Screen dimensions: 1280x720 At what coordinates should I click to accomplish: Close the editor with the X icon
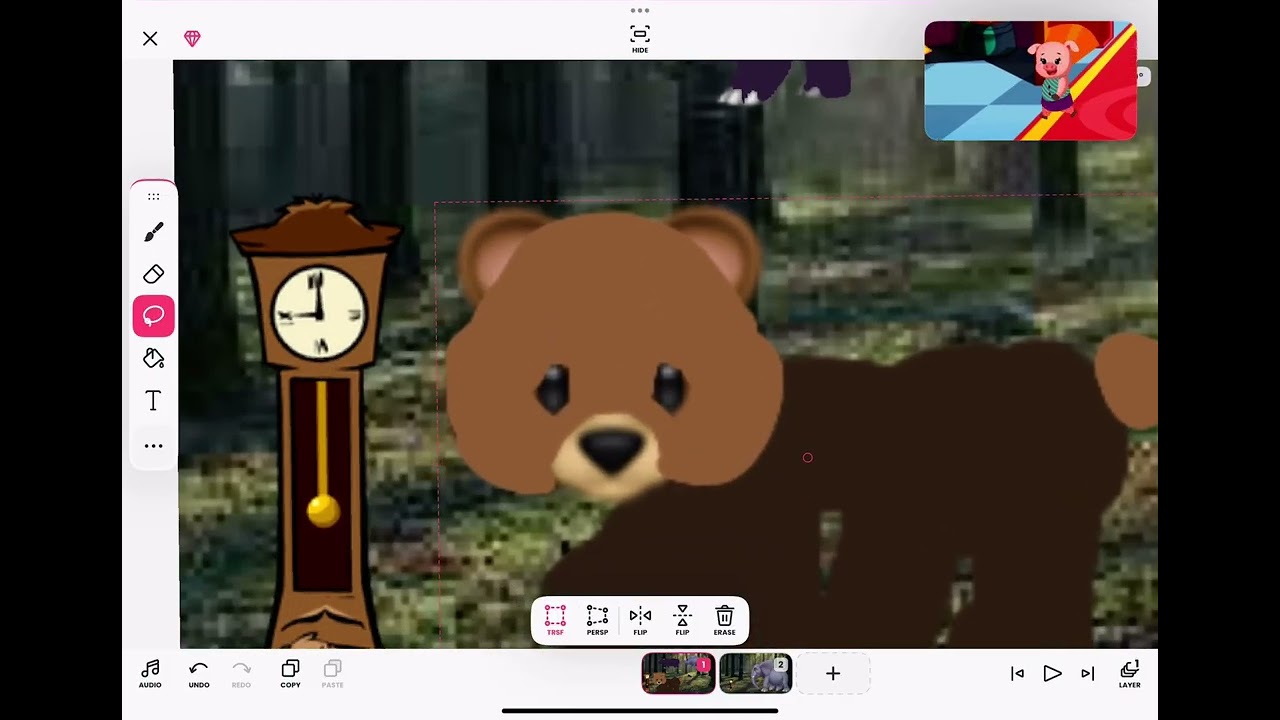tap(150, 38)
